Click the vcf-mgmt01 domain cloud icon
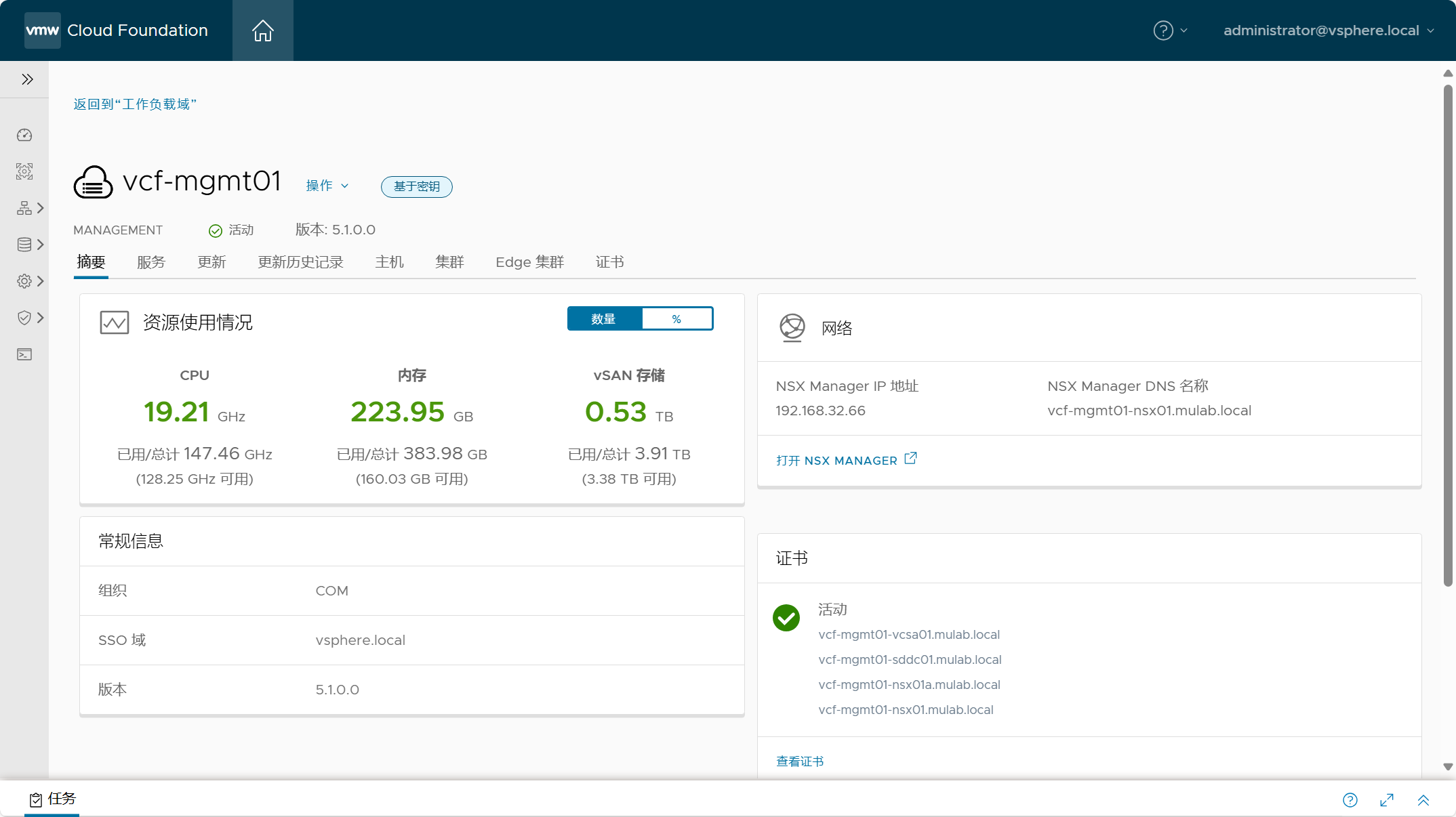The image size is (1456, 817). click(93, 182)
